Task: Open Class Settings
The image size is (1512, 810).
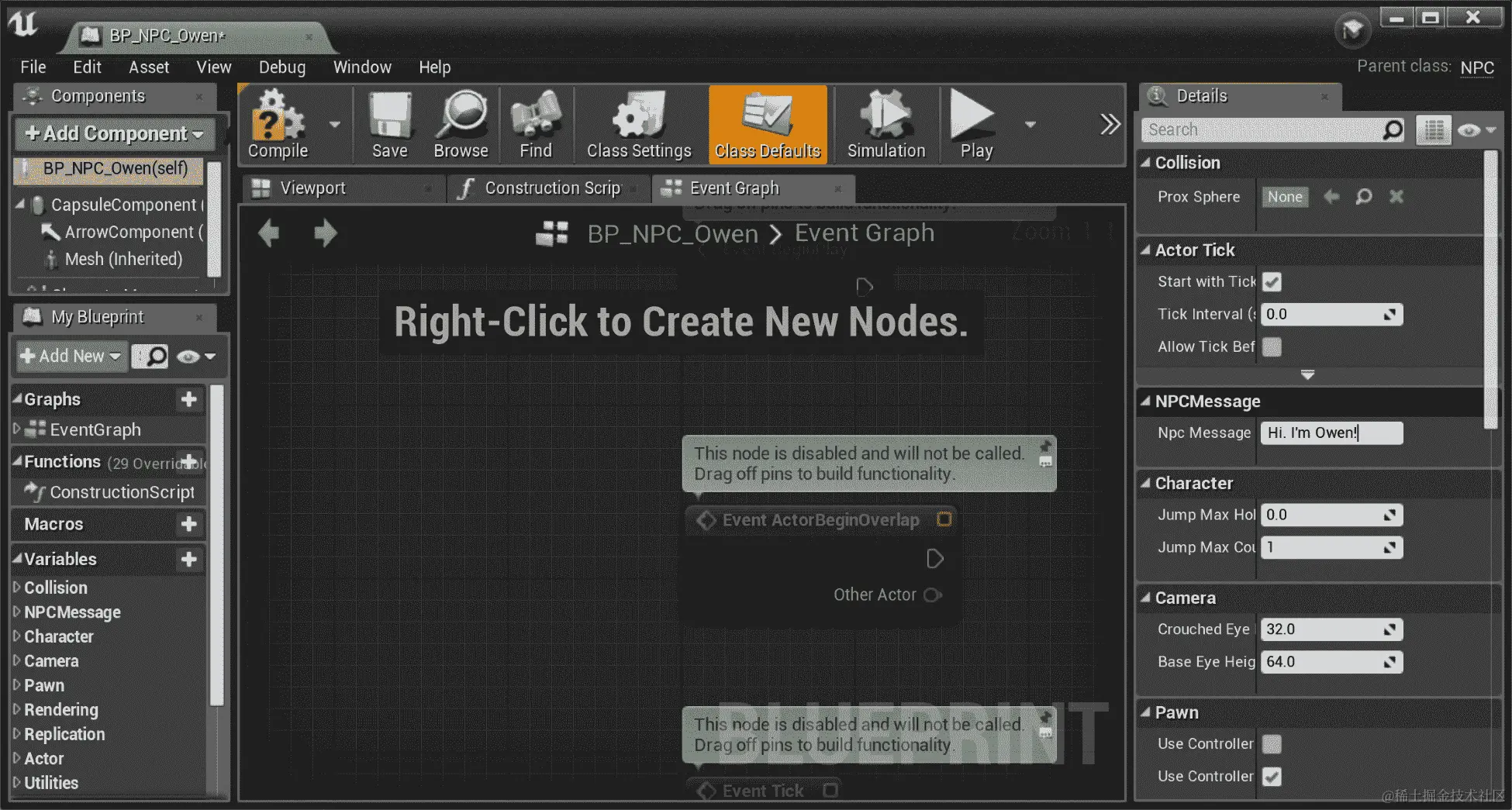Action: (x=639, y=125)
